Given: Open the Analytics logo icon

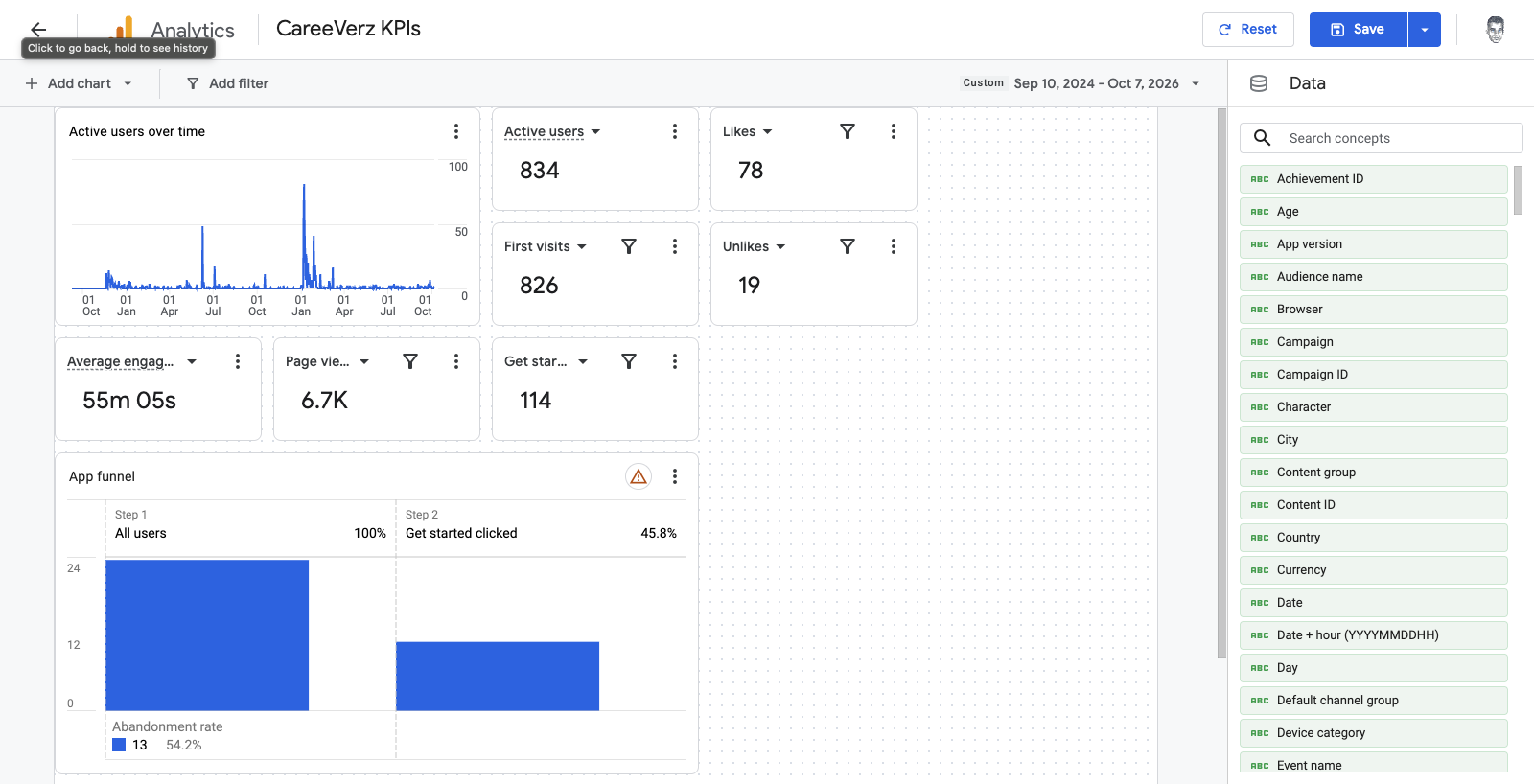Looking at the screenshot, I should 124,28.
